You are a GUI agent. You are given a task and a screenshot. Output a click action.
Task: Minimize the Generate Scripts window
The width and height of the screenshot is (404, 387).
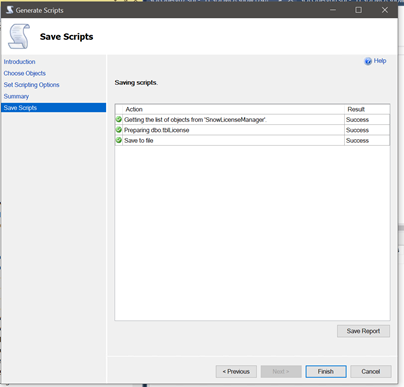point(333,10)
